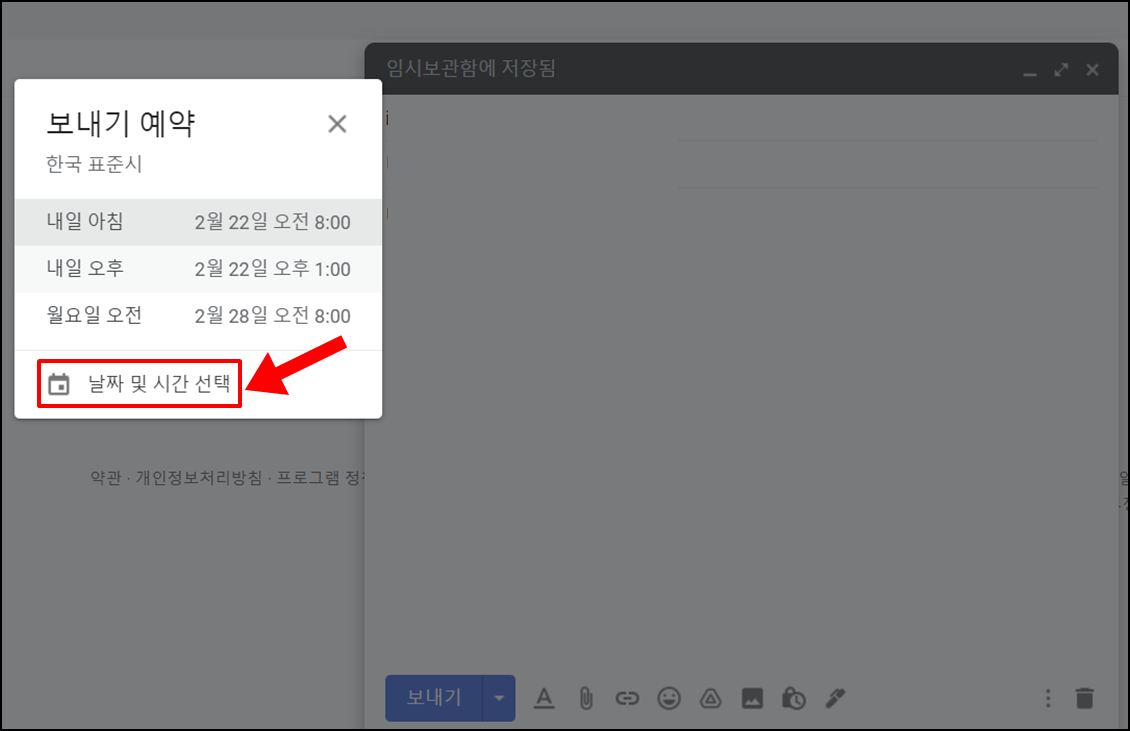Viewport: 1130px width, 731px height.
Task: Insert a signature using the pen icon
Action: coord(835,698)
